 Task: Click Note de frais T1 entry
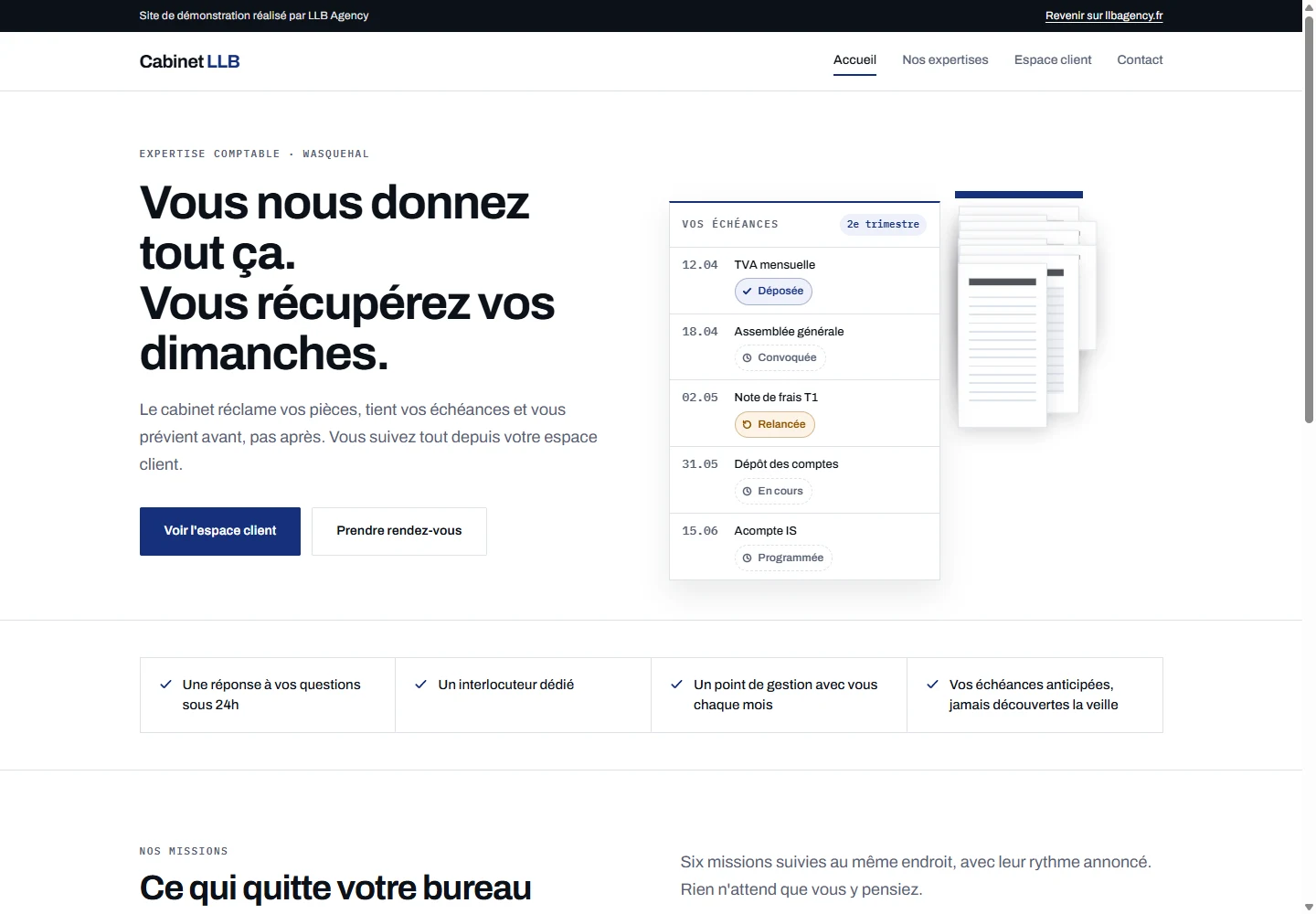click(x=776, y=398)
